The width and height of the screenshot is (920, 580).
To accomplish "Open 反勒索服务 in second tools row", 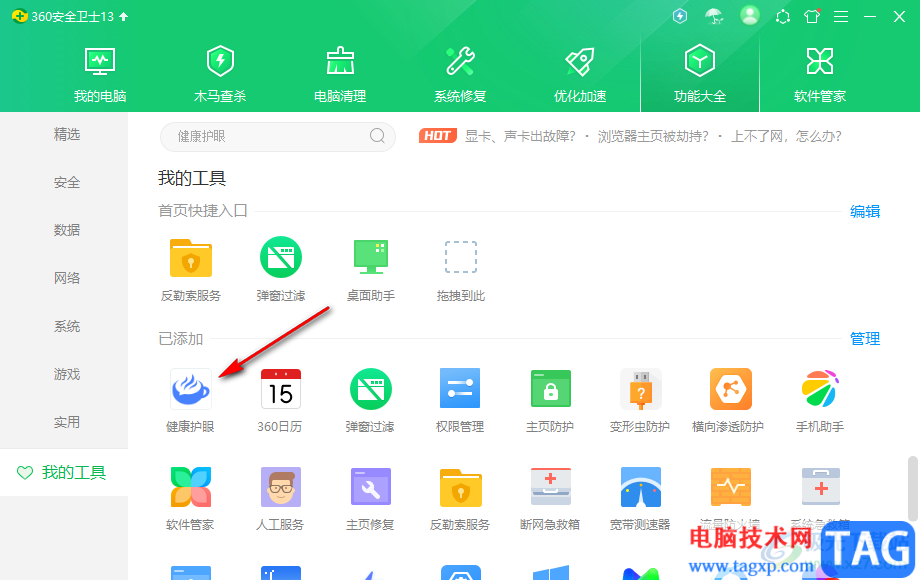I will click(x=460, y=499).
